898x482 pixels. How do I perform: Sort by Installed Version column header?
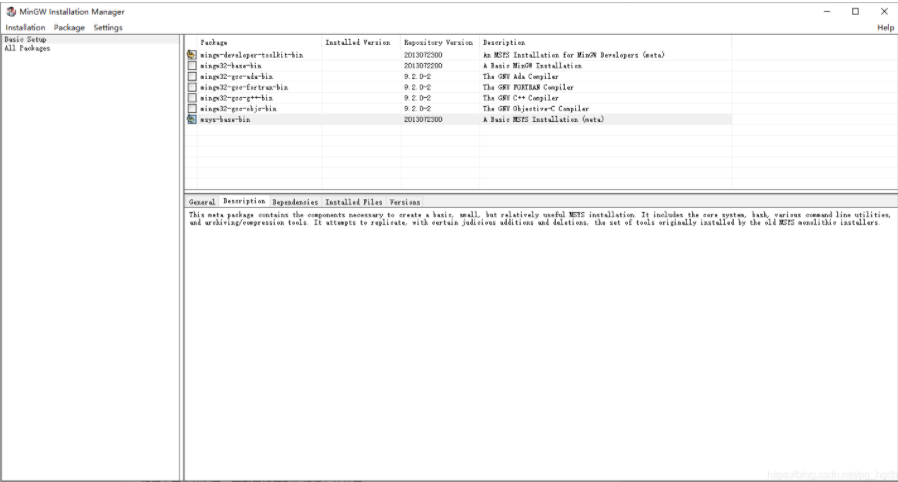[361, 42]
